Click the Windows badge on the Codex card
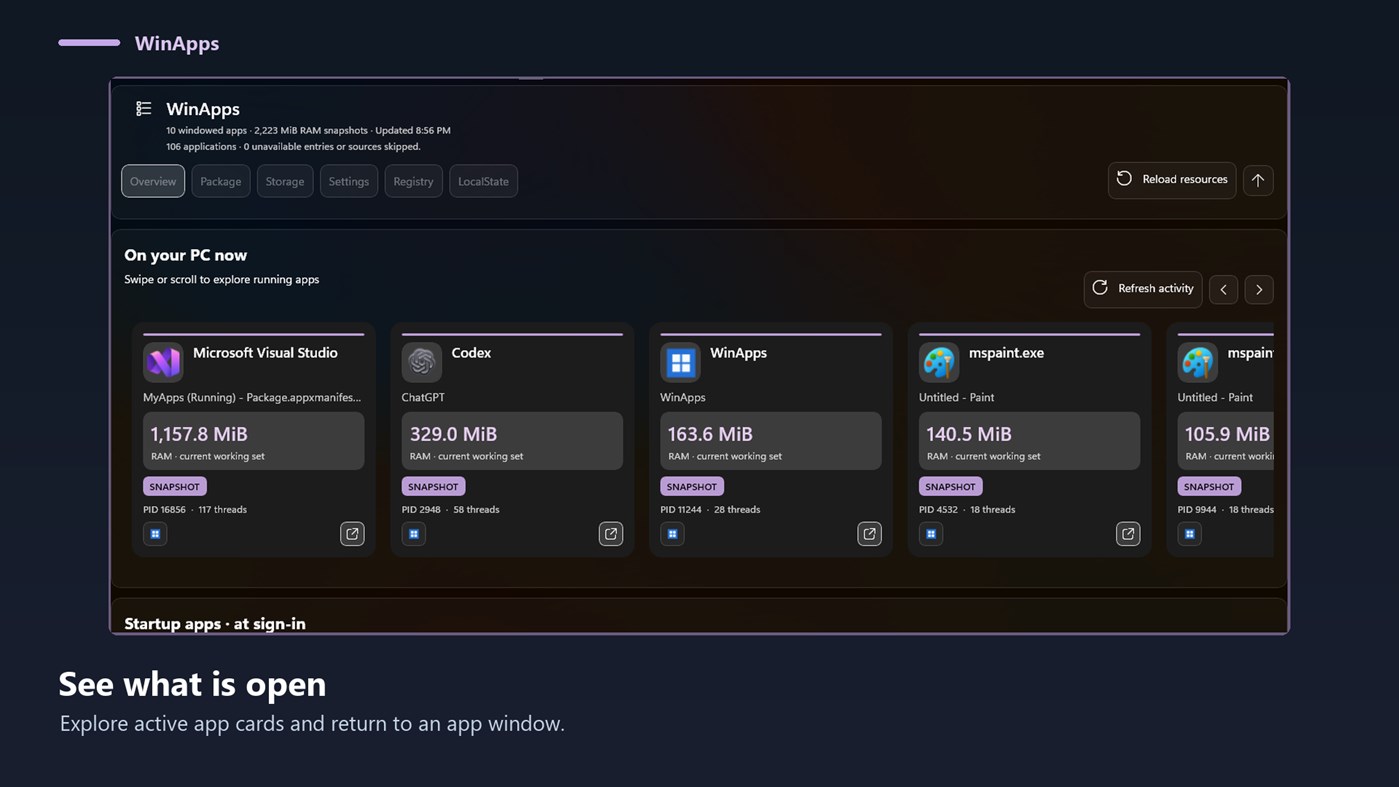This screenshot has height=787, width=1399. (414, 534)
